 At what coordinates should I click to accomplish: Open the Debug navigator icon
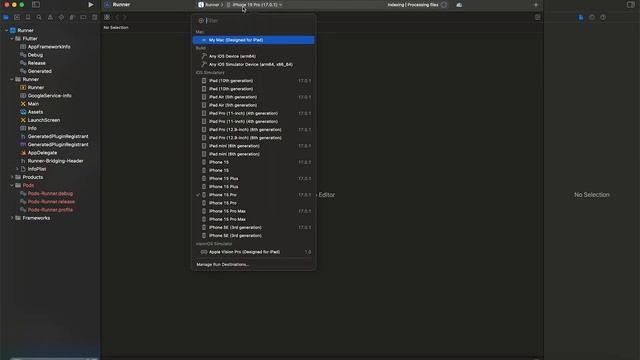click(x=72, y=18)
